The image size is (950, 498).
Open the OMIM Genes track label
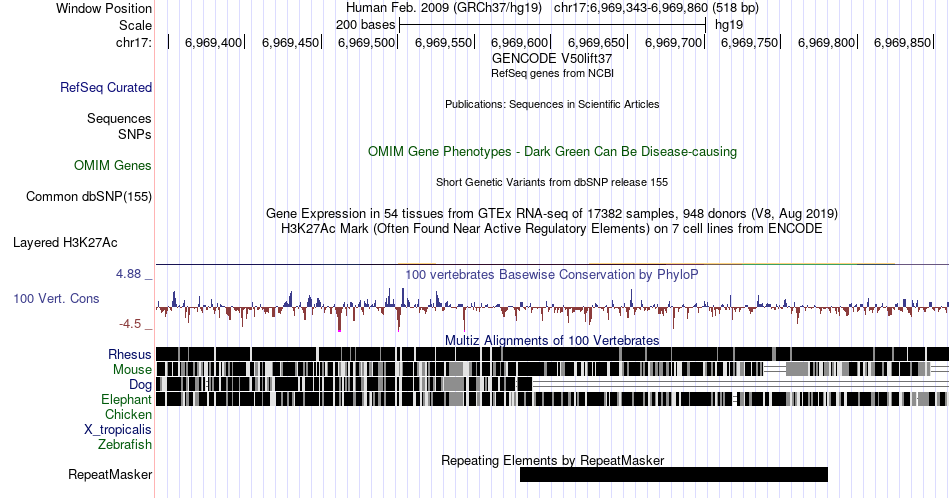(112, 165)
